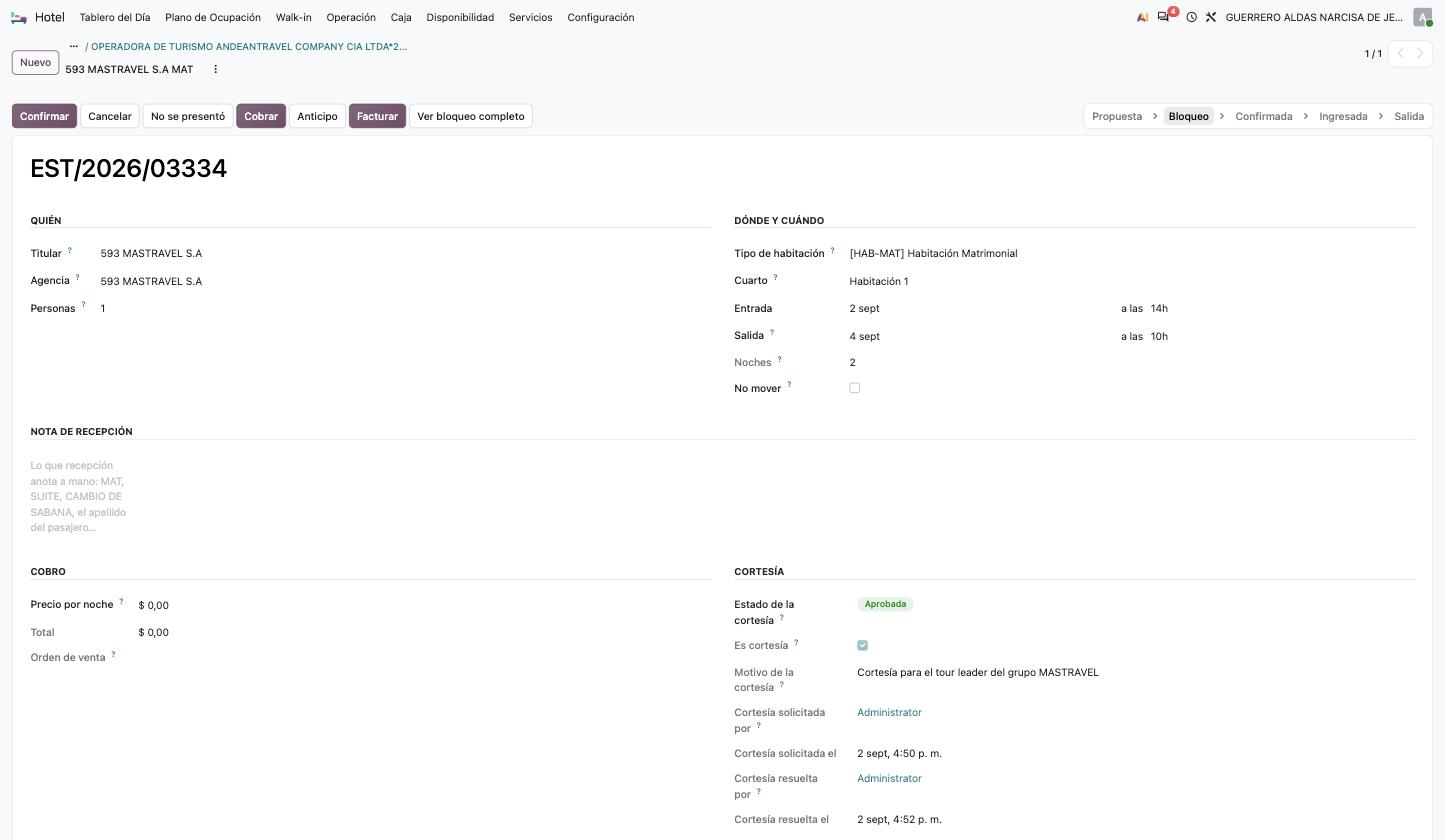The width and height of the screenshot is (1445, 840).
Task: Open the Entrada date picker
Action: click(980, 308)
